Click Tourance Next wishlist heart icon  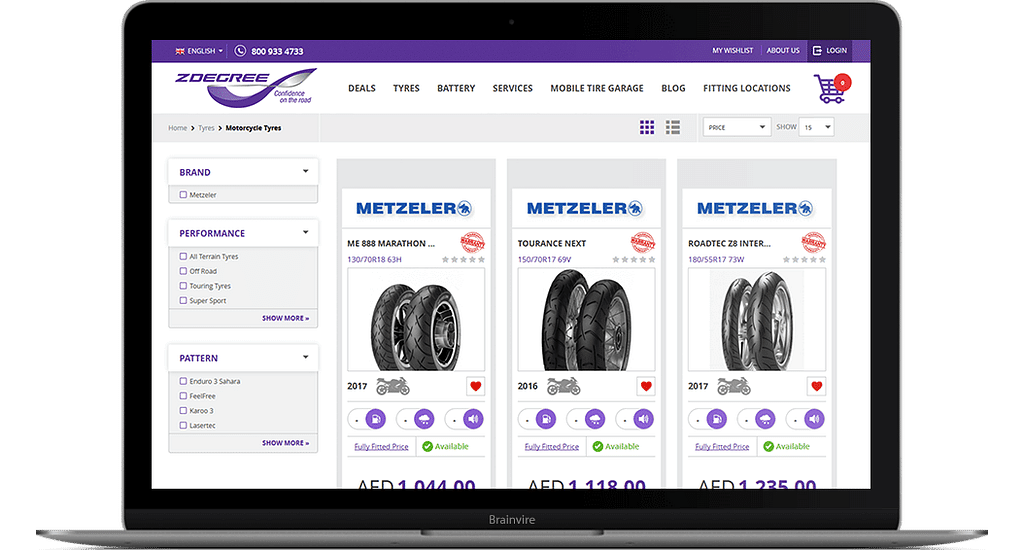click(646, 386)
